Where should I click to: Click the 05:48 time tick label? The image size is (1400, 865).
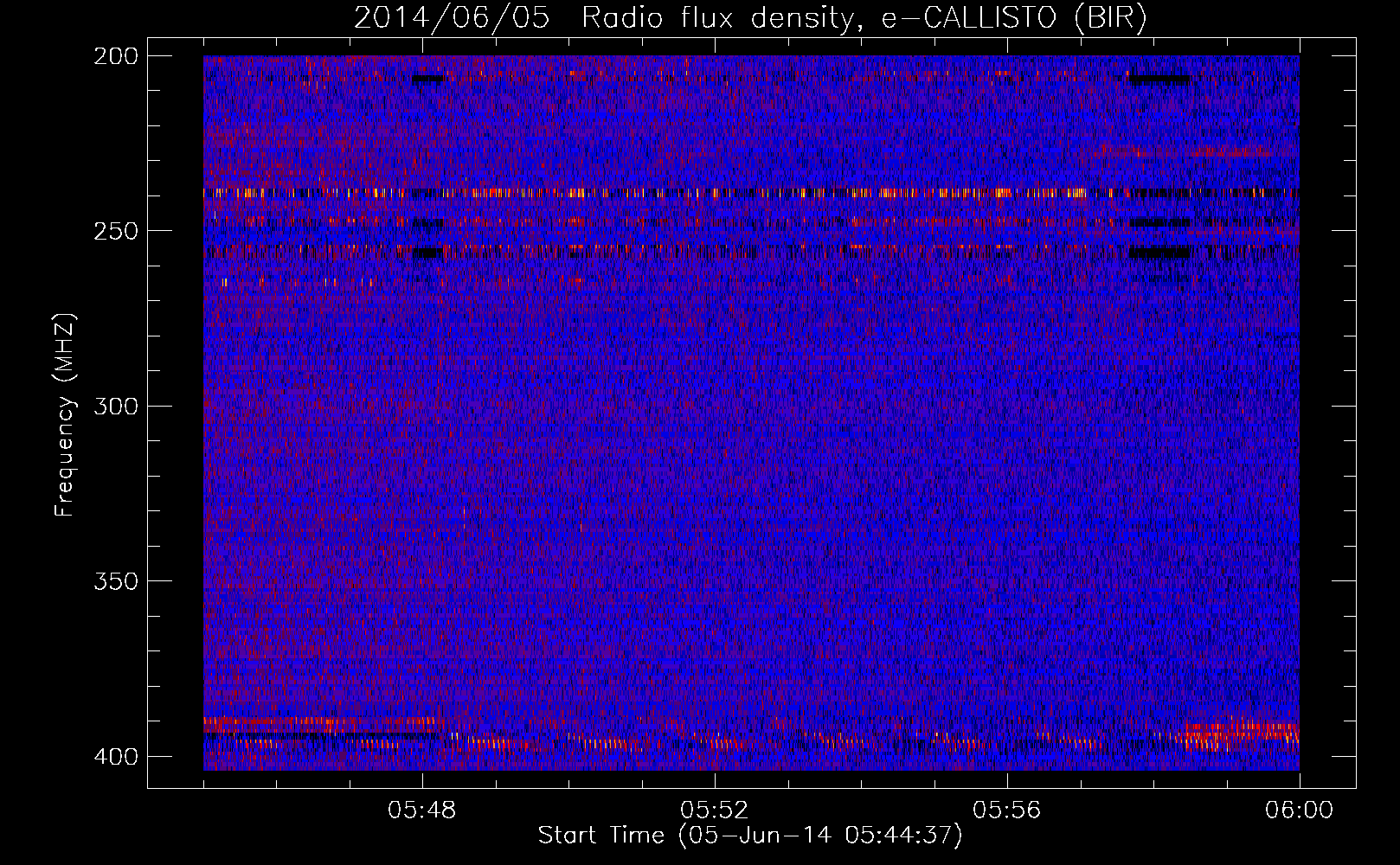coord(422,811)
